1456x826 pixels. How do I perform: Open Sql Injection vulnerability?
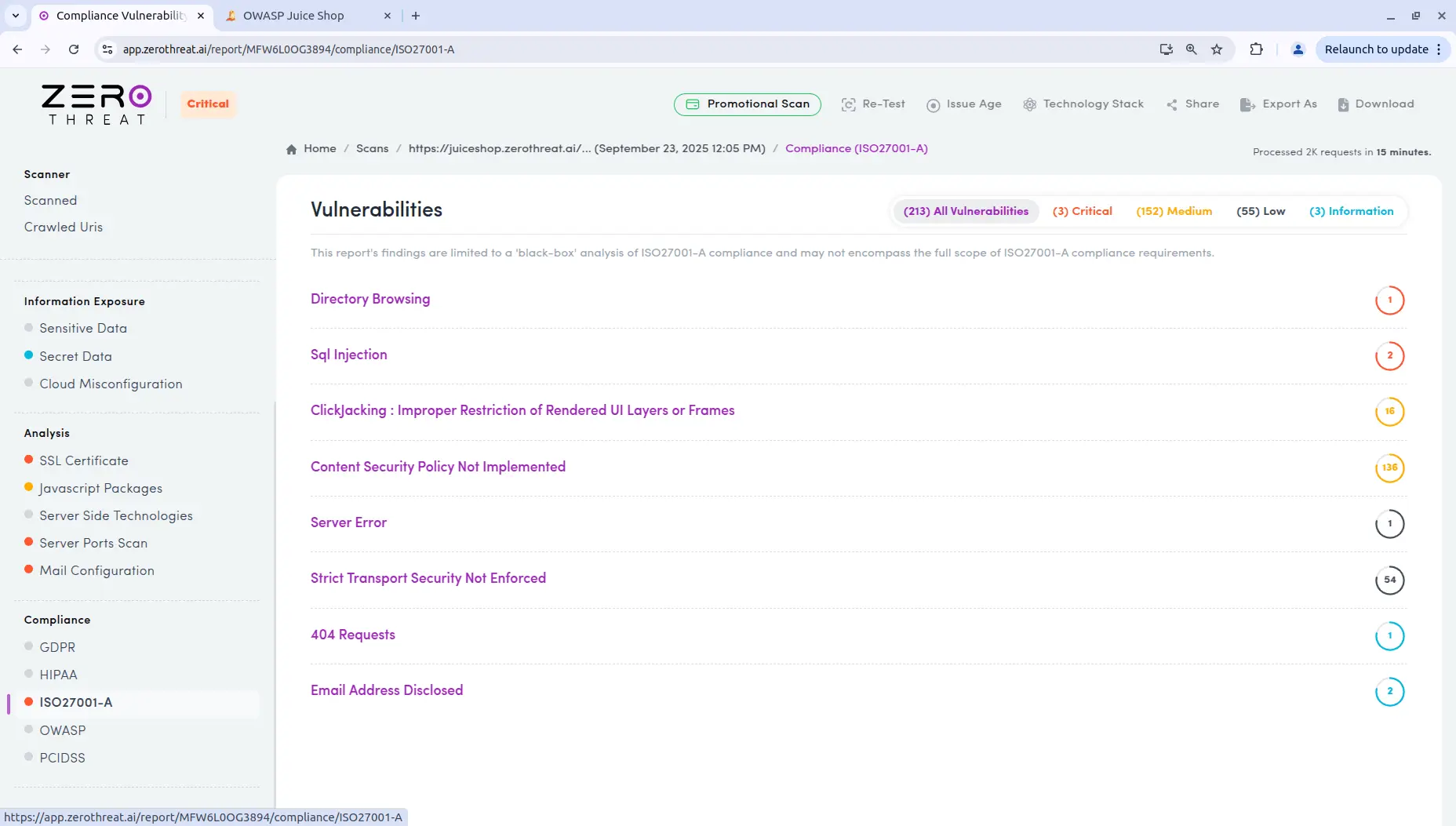point(349,355)
